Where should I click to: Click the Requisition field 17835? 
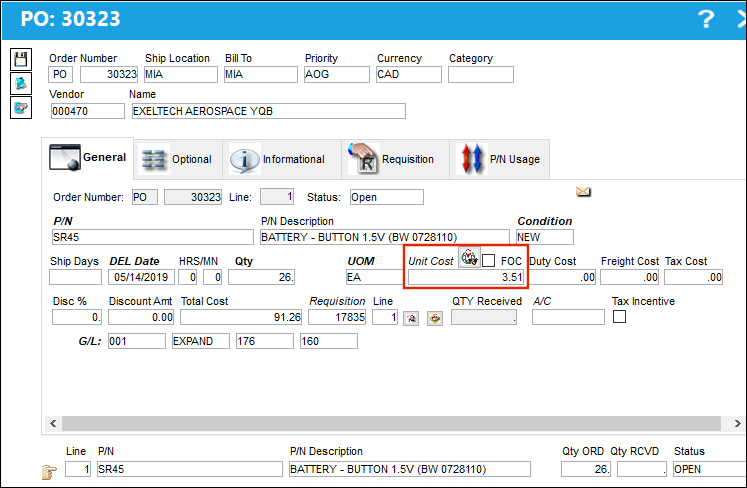pyautogui.click(x=337, y=317)
